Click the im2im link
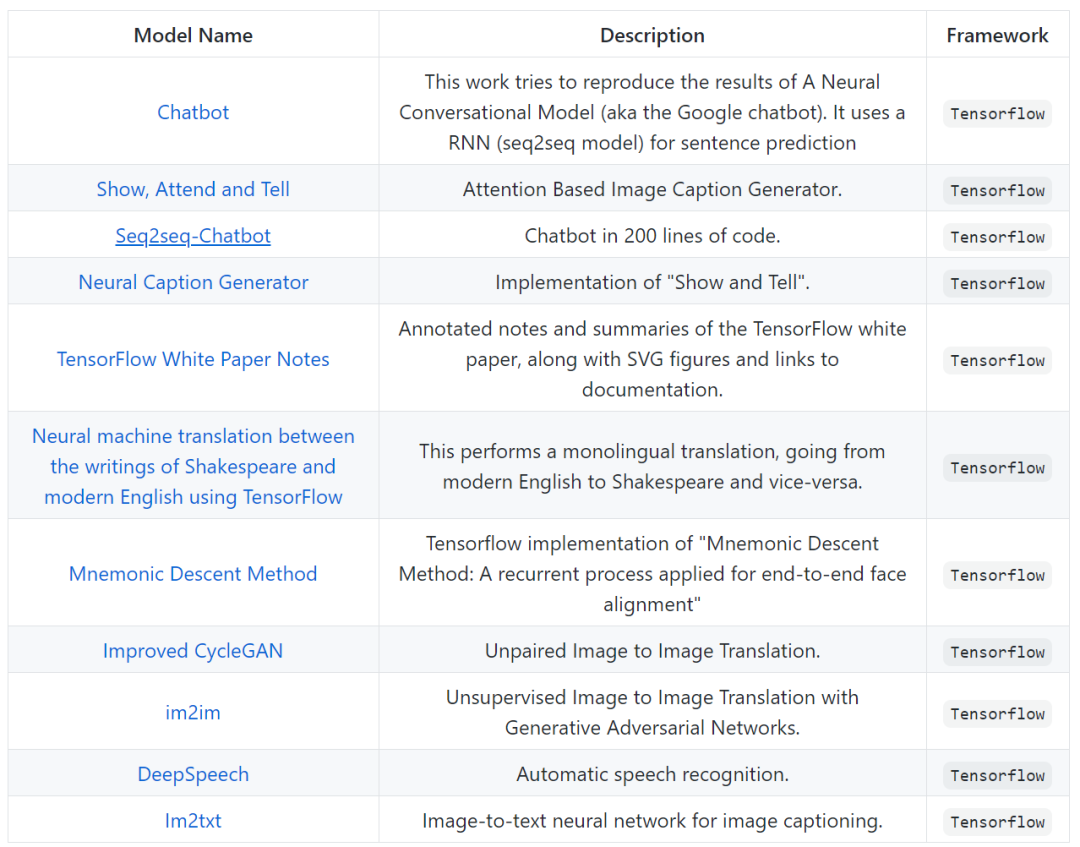Viewport: 1080px width, 847px height. point(193,712)
